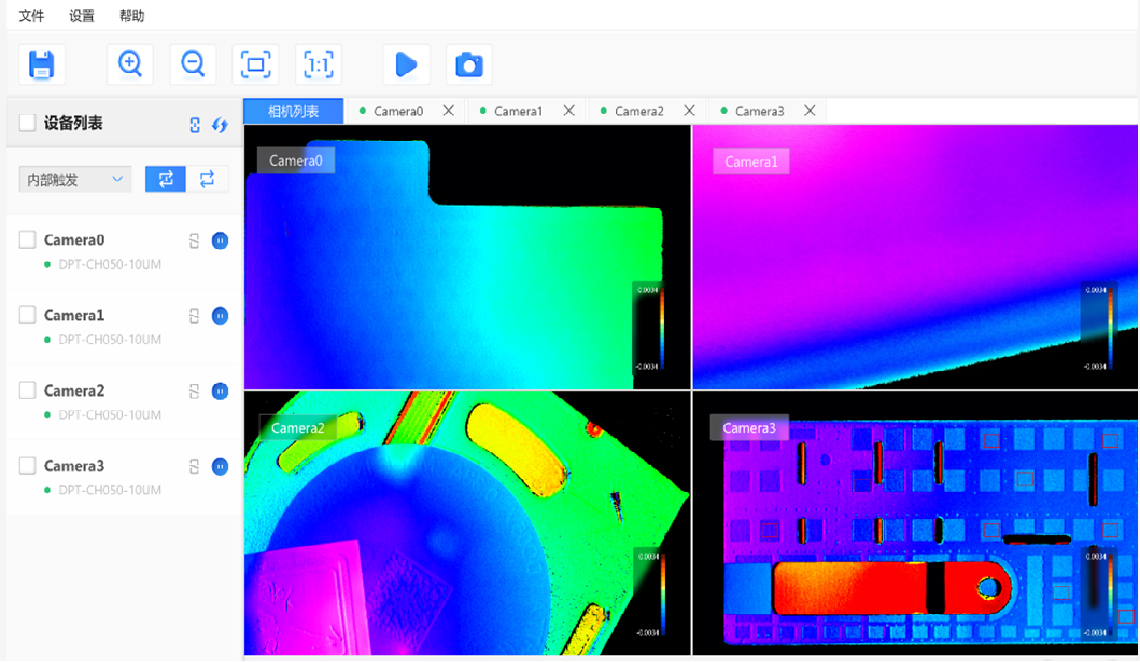Check the Camera1 device checkbox
The width and height of the screenshot is (1140, 662).
(x=28, y=315)
